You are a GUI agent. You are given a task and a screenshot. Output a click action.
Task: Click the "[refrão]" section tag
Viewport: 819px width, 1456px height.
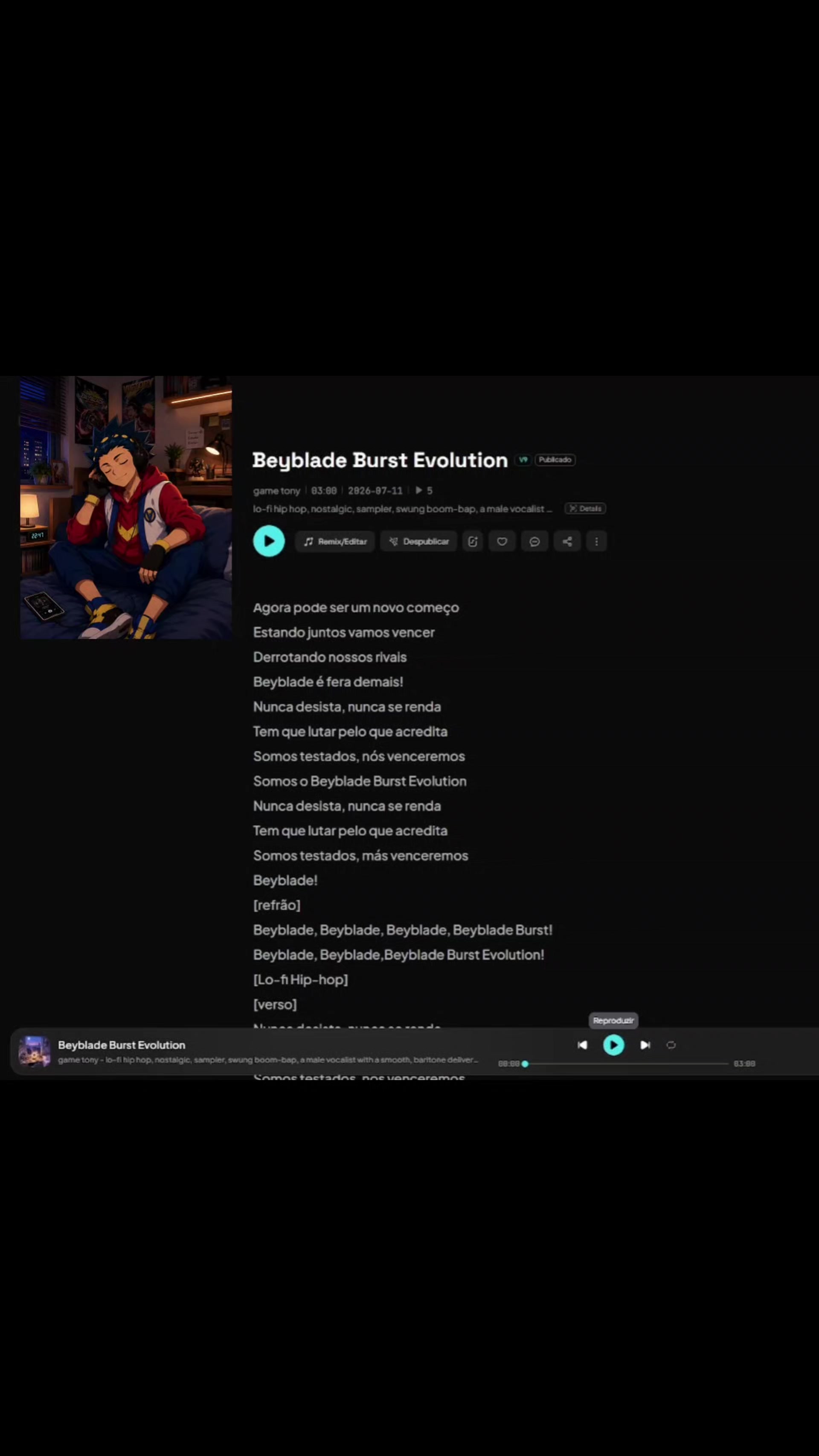[x=277, y=905]
